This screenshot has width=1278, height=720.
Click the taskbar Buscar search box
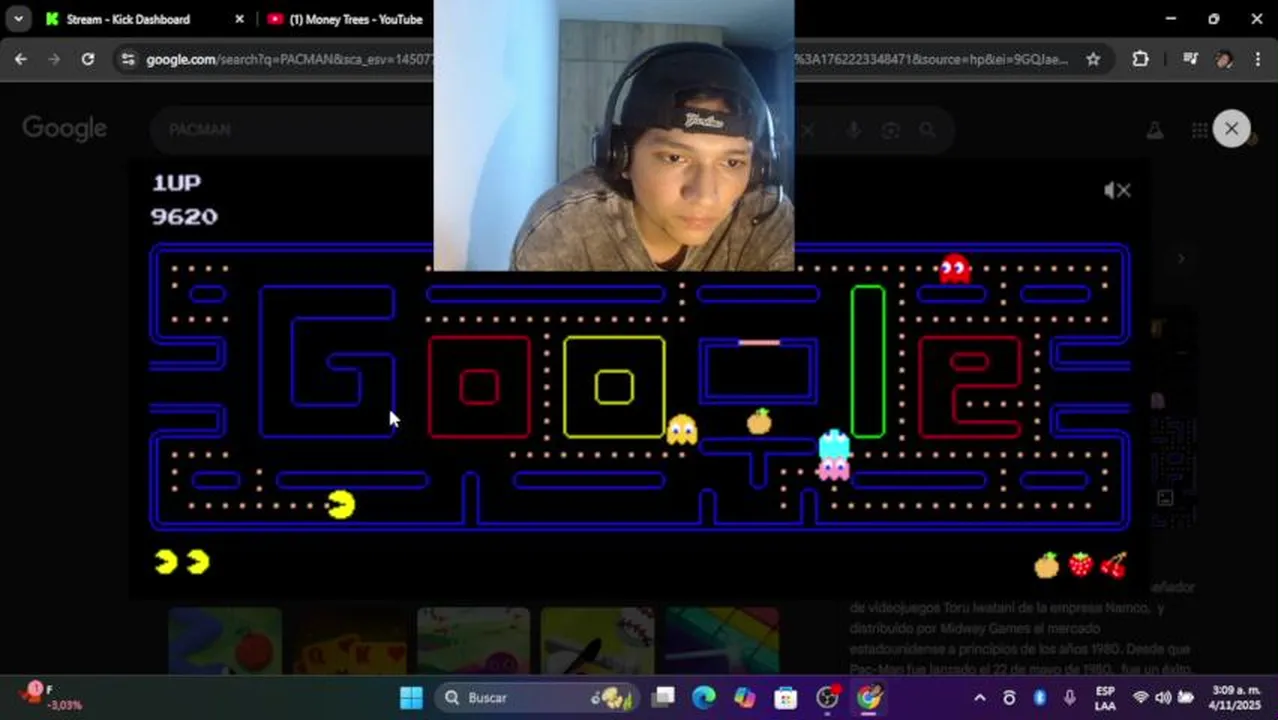(x=535, y=697)
